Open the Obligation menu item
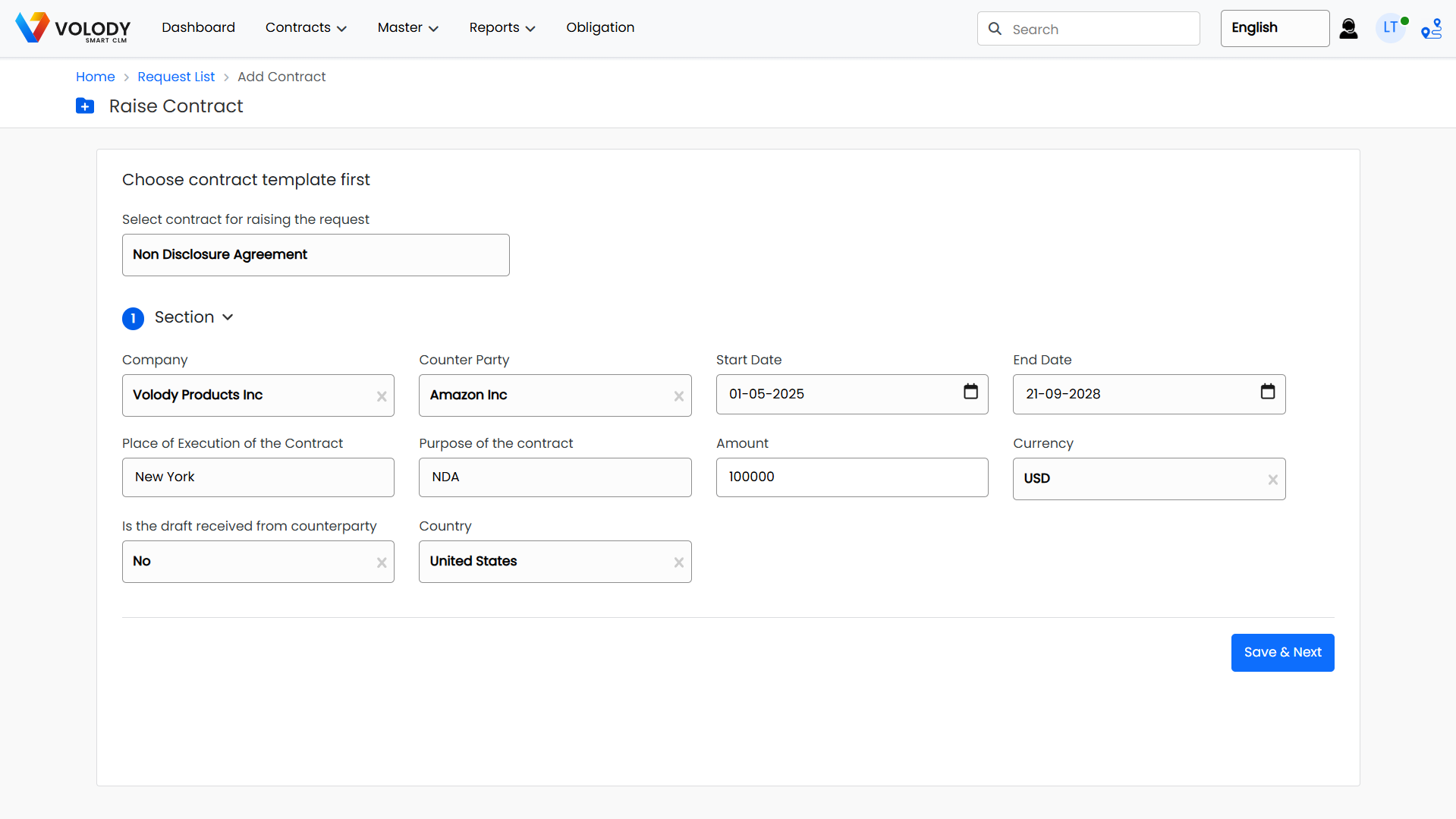1456x819 pixels. (x=600, y=28)
